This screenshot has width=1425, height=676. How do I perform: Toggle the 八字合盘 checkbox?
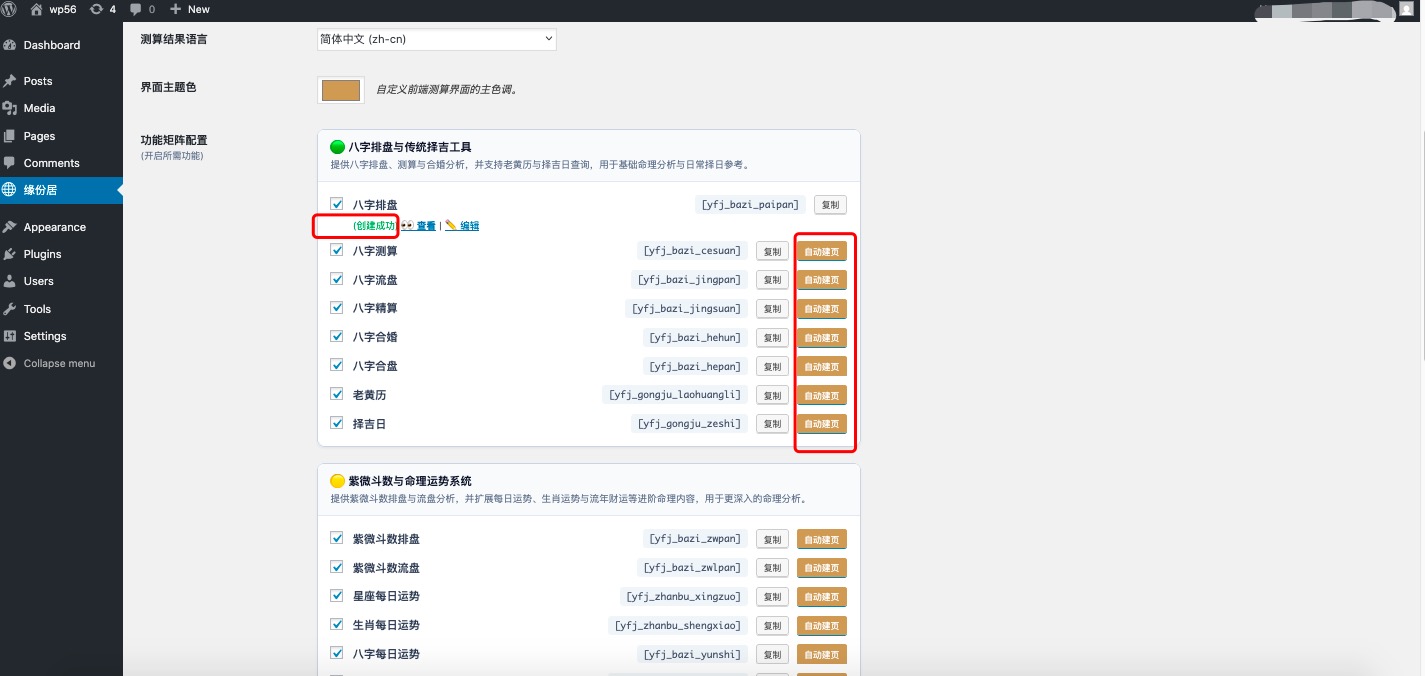click(x=337, y=365)
